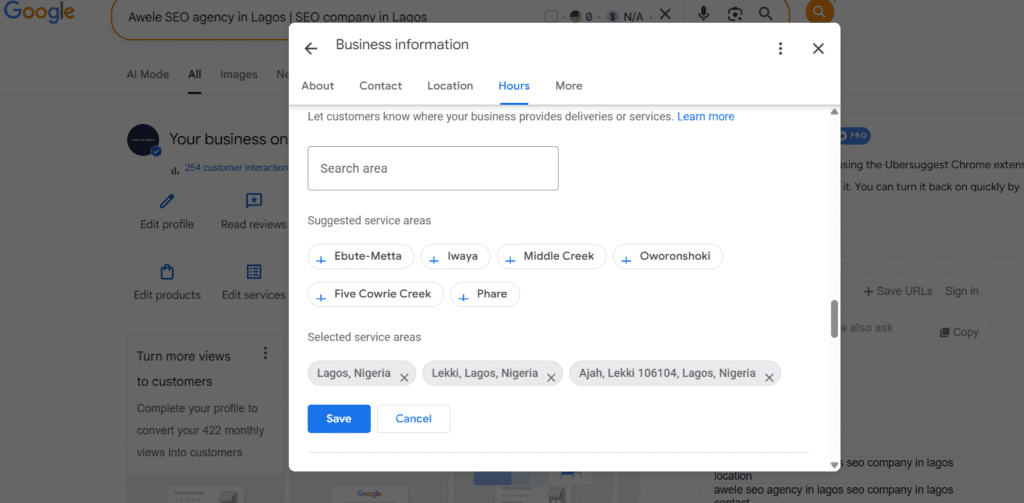Open the Location tab
The width and height of the screenshot is (1024, 503).
point(450,86)
